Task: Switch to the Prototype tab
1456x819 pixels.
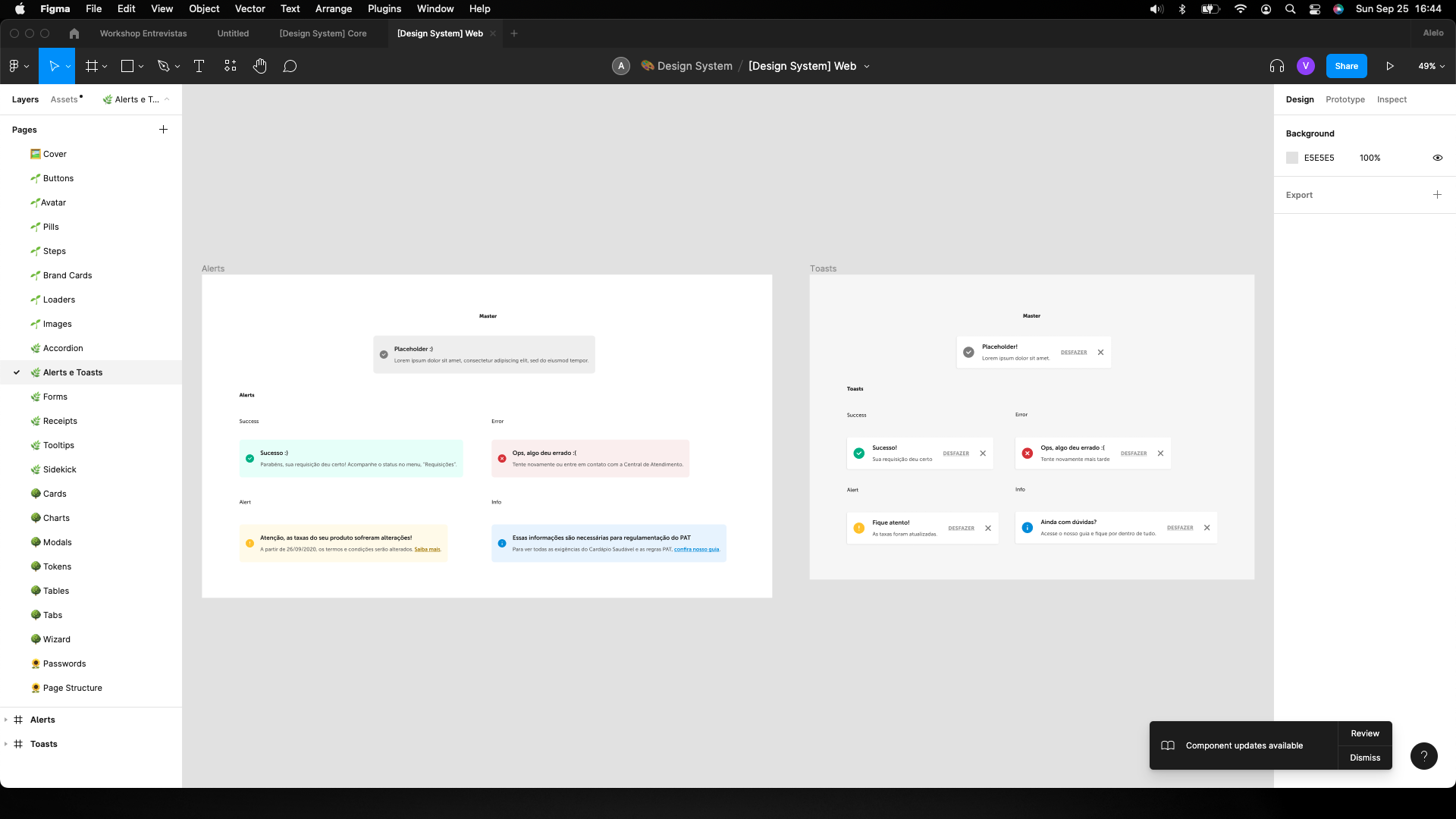Action: 1345,99
